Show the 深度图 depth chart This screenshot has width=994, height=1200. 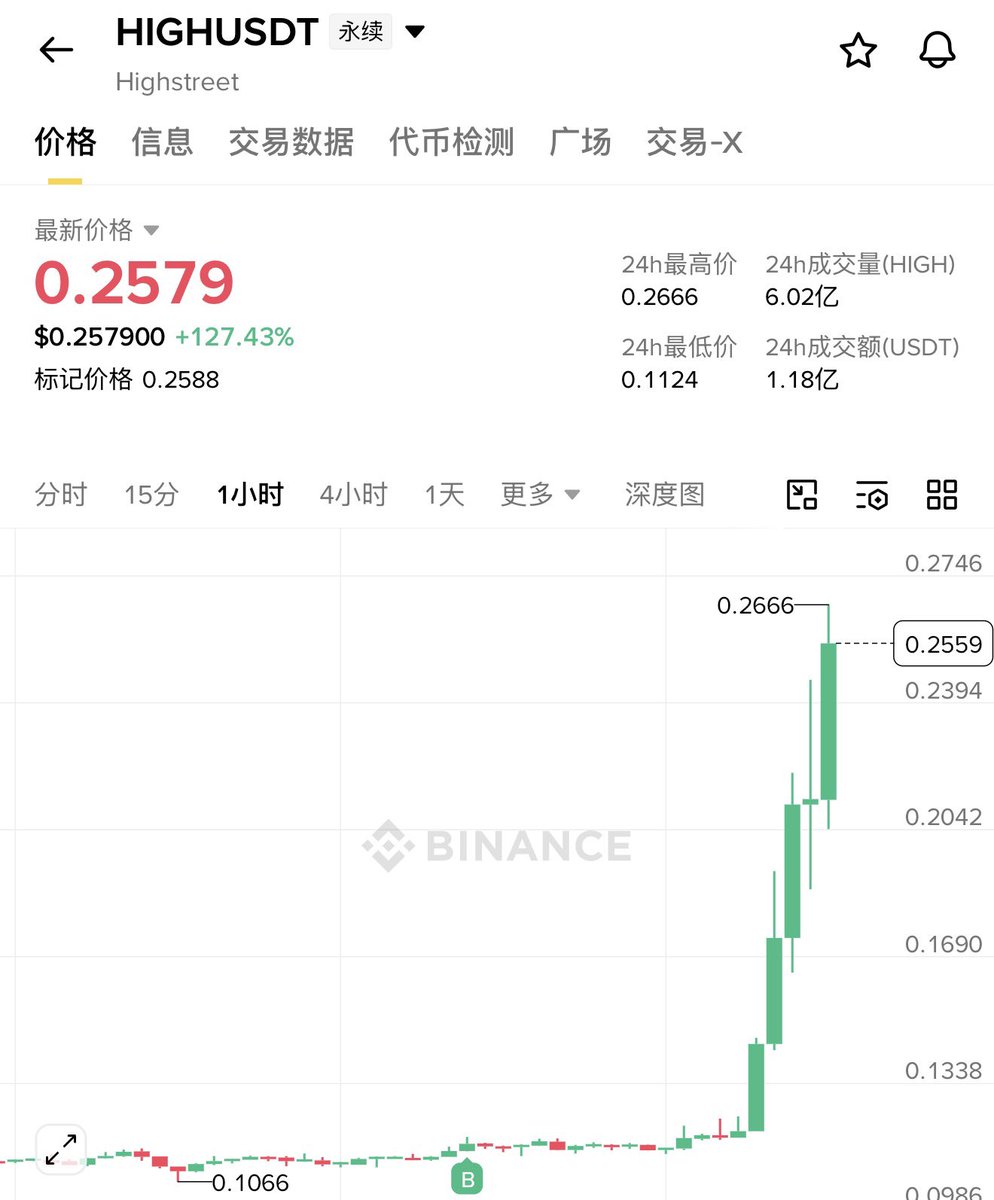[x=665, y=494]
